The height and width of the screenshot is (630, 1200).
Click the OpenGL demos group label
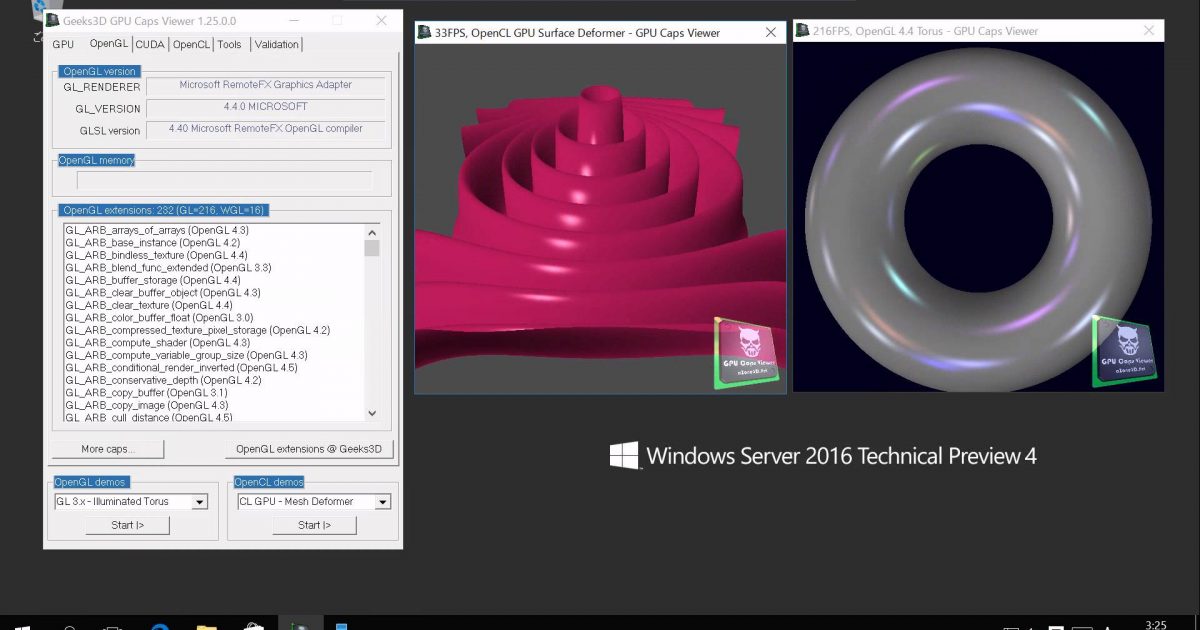pos(90,482)
